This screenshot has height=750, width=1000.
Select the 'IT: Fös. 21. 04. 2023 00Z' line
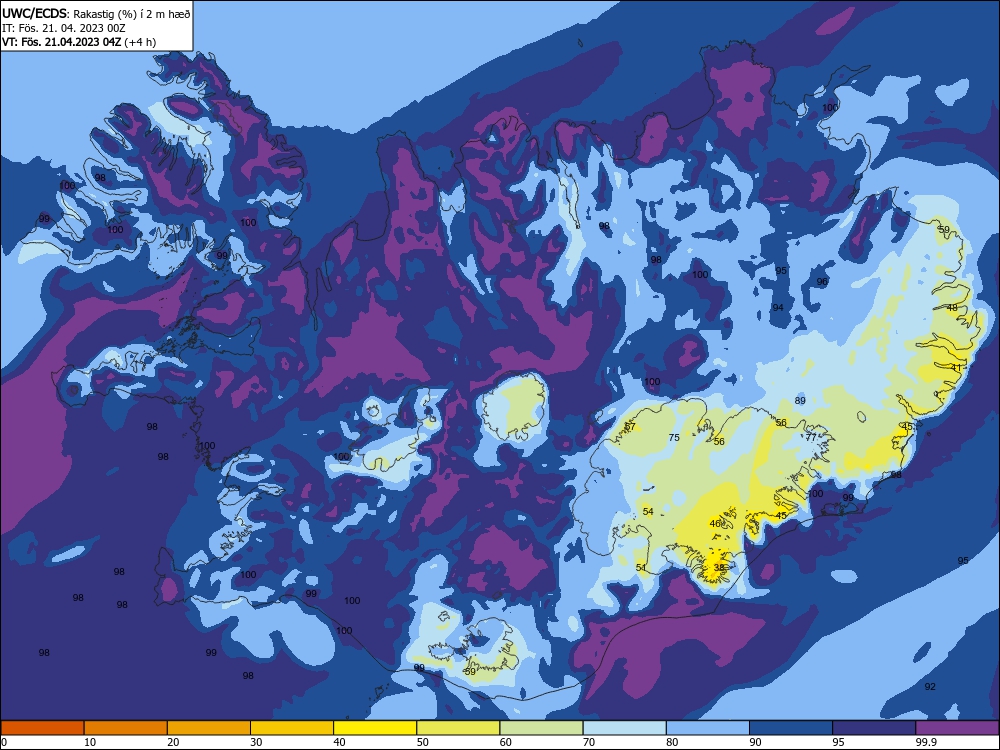tap(64, 28)
